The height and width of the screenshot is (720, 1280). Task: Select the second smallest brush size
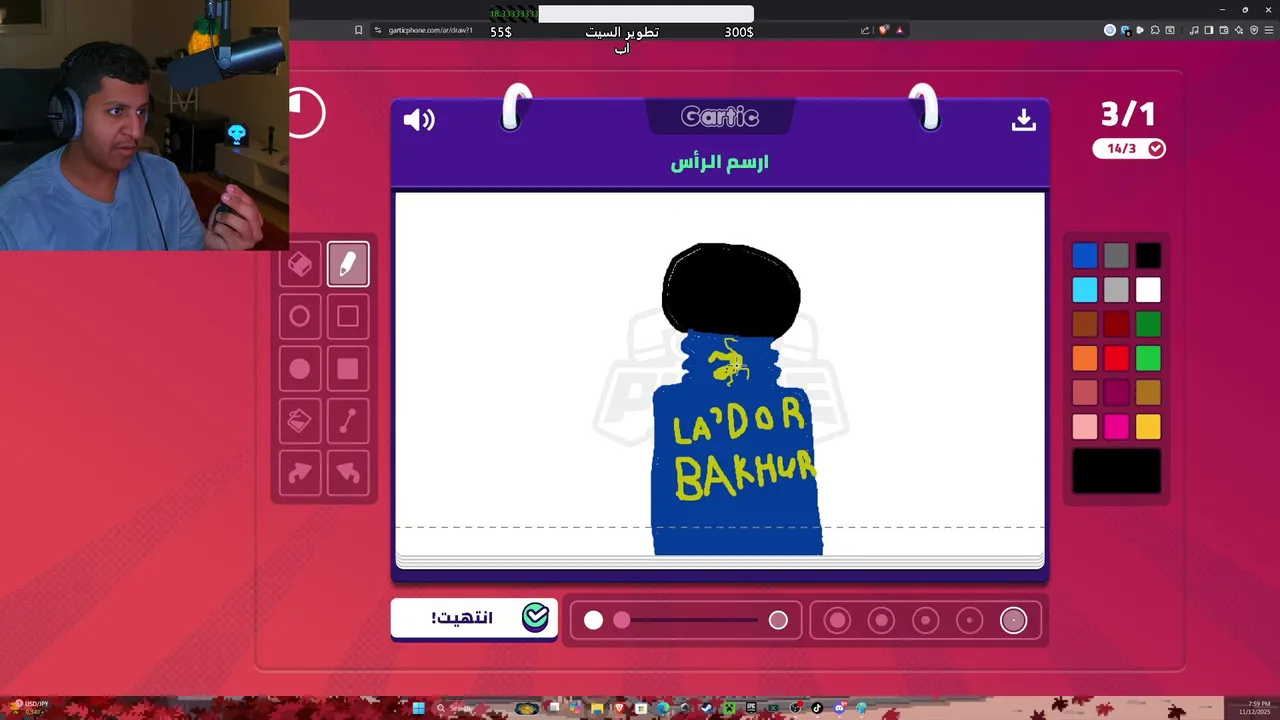point(969,621)
